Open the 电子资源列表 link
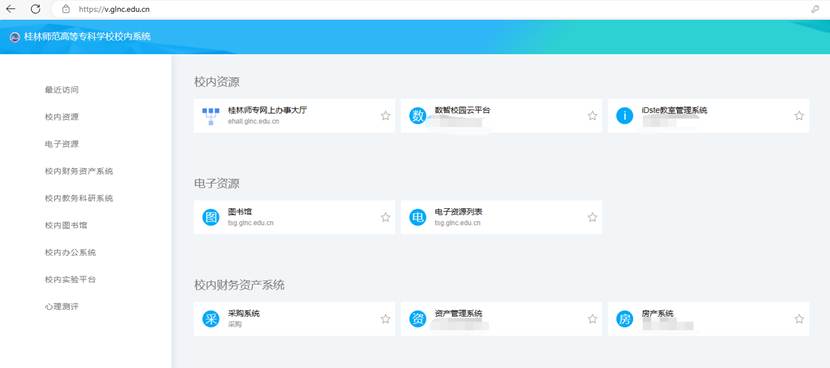The width and height of the screenshot is (830, 368). click(458, 212)
